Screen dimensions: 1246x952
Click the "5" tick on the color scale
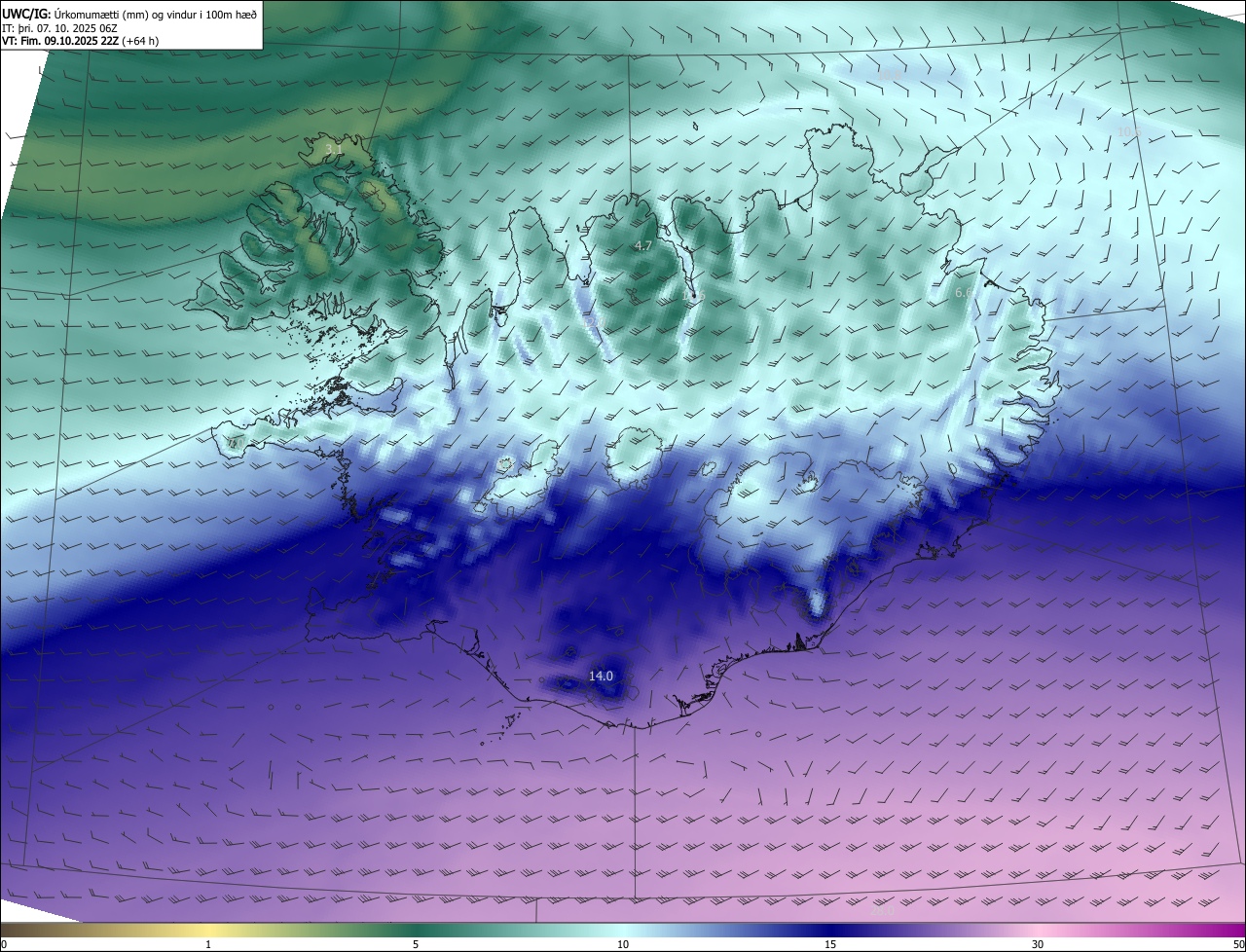(416, 944)
